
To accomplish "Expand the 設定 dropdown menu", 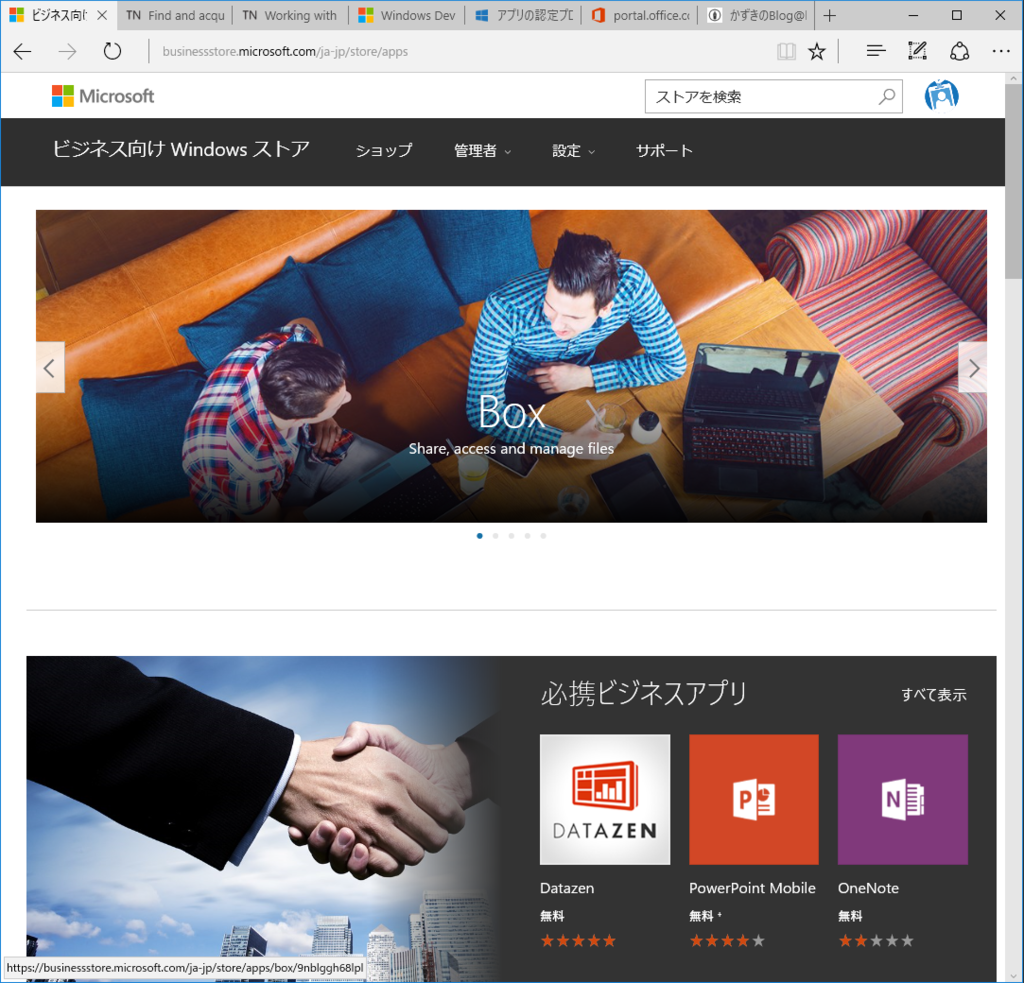I will coord(573,150).
